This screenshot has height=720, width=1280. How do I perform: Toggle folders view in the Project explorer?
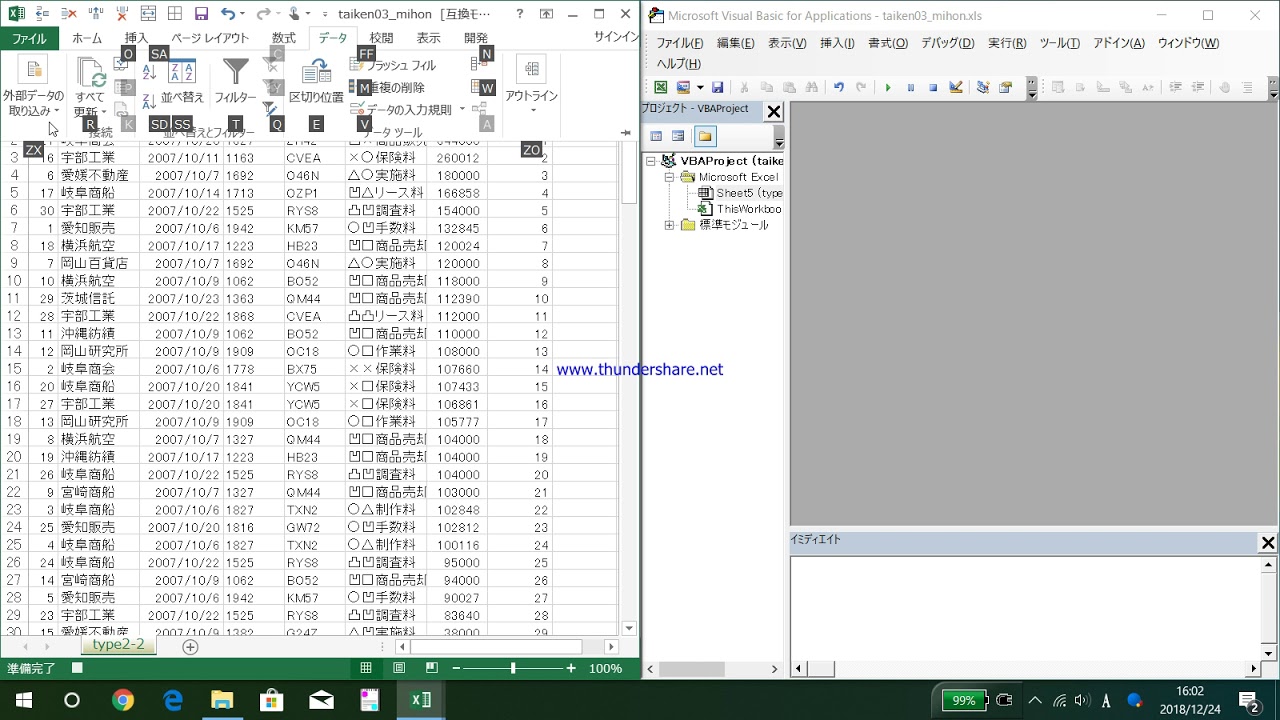pyautogui.click(x=705, y=136)
